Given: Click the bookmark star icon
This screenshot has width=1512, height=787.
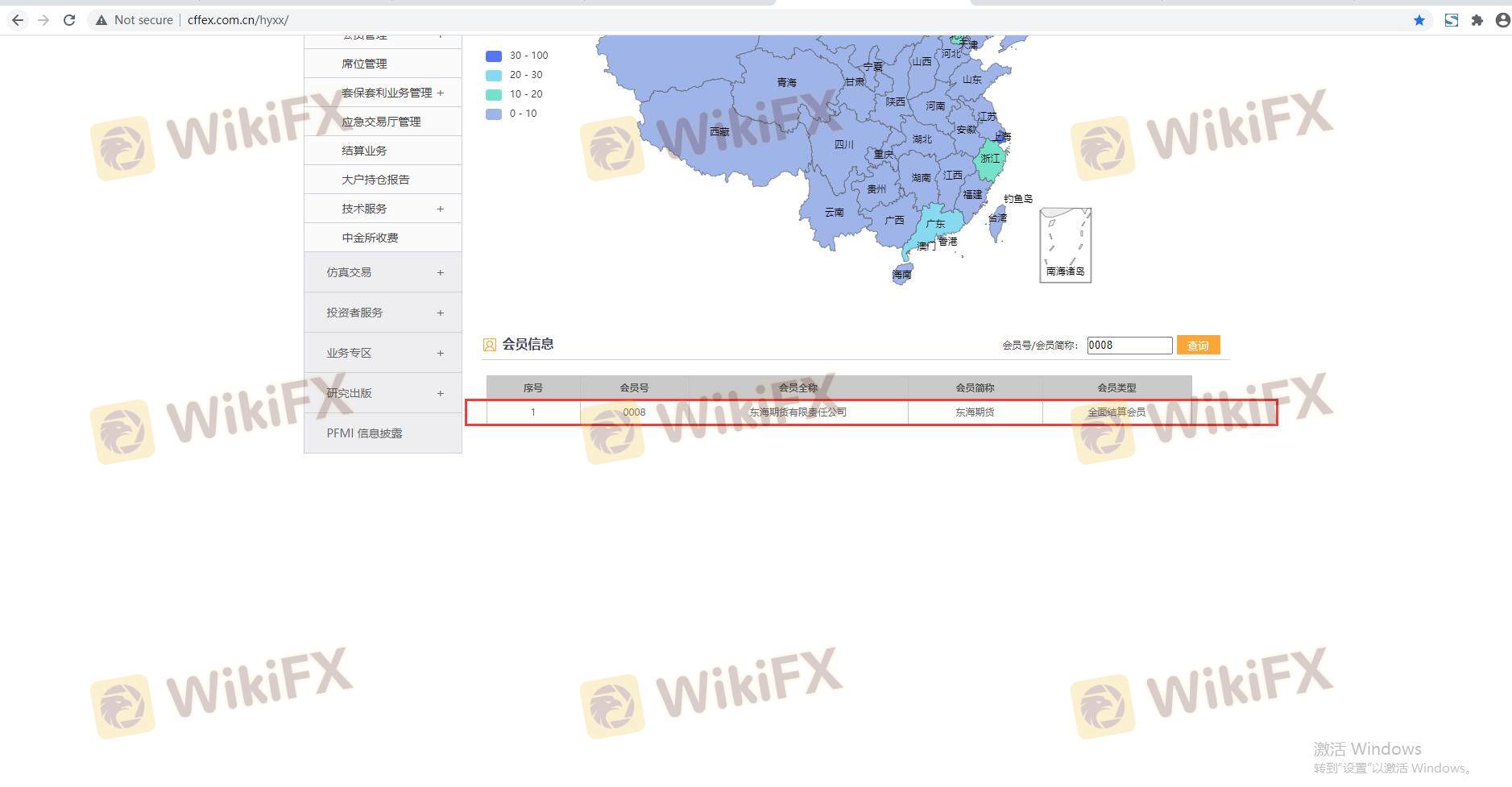Looking at the screenshot, I should pos(1419,20).
